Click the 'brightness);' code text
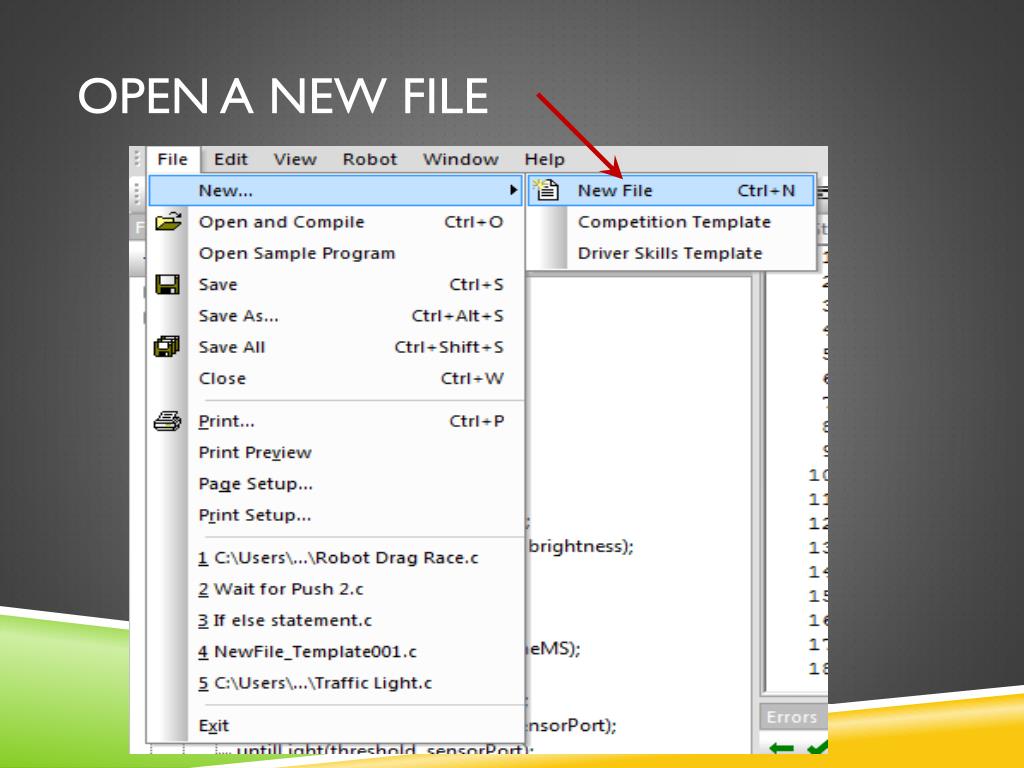 (x=581, y=546)
